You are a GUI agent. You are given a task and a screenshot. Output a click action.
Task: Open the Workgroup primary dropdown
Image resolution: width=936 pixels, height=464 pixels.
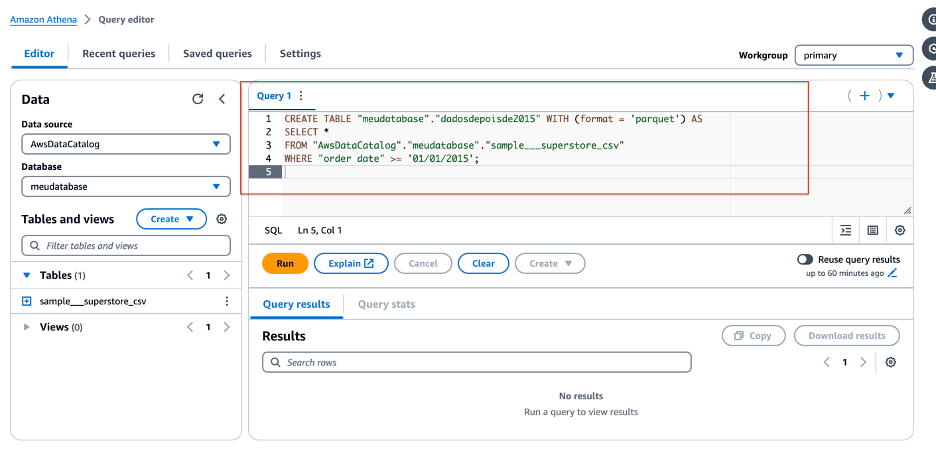854,55
